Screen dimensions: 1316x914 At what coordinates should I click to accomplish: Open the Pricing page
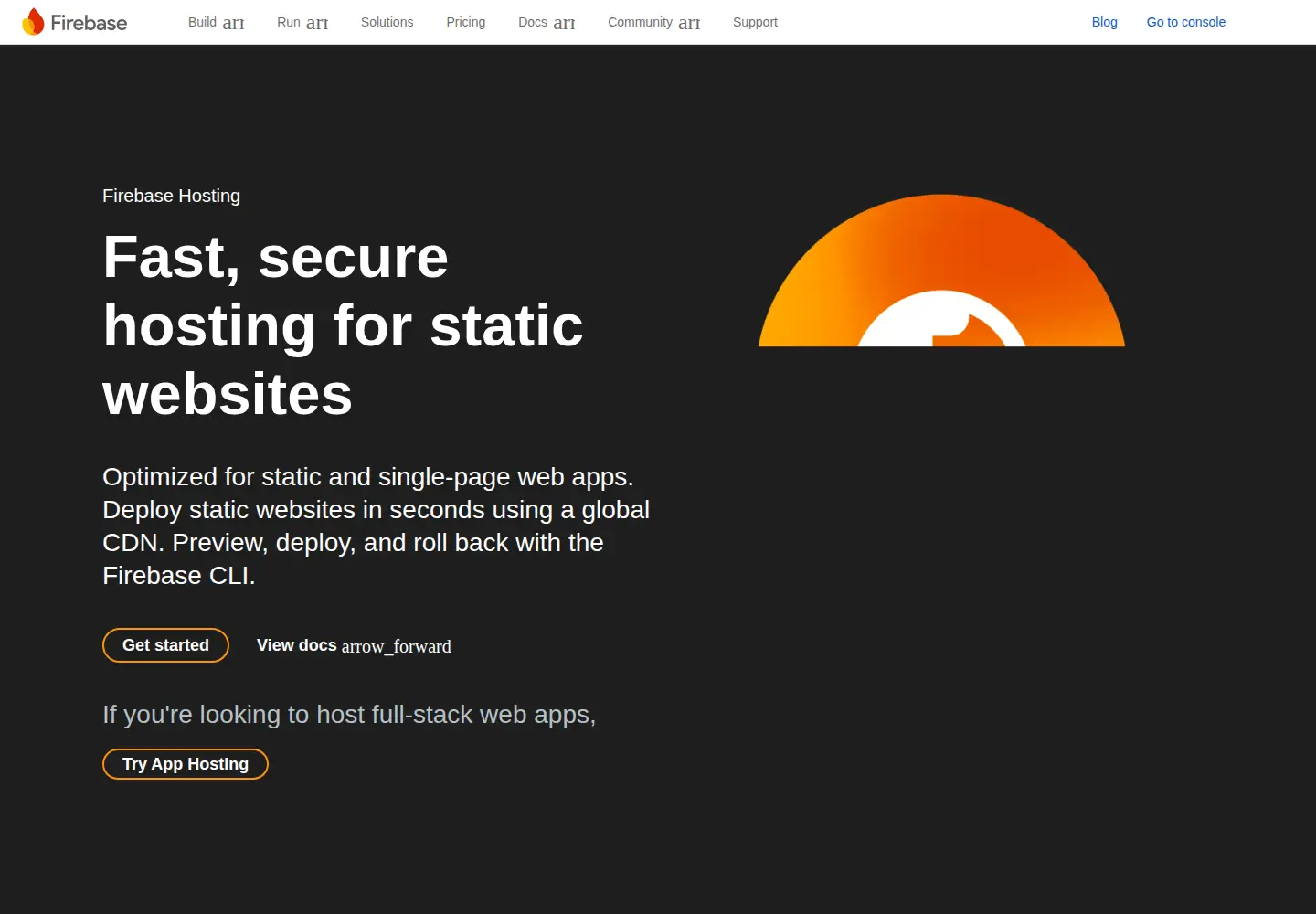coord(466,22)
